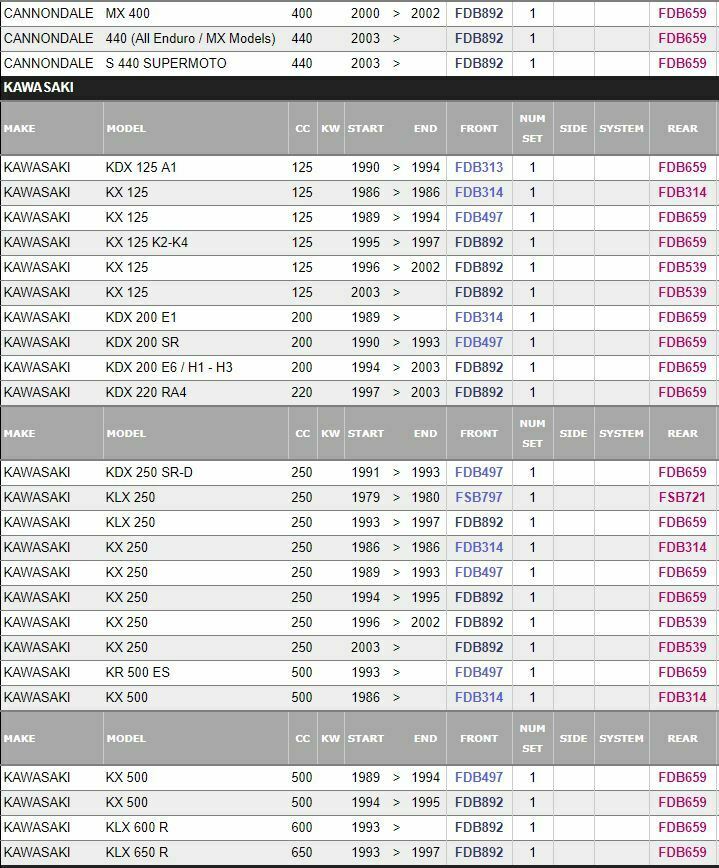
Task: Select start year '1997' in KDX 220 RA4 row
Action: pyautogui.click(x=365, y=392)
